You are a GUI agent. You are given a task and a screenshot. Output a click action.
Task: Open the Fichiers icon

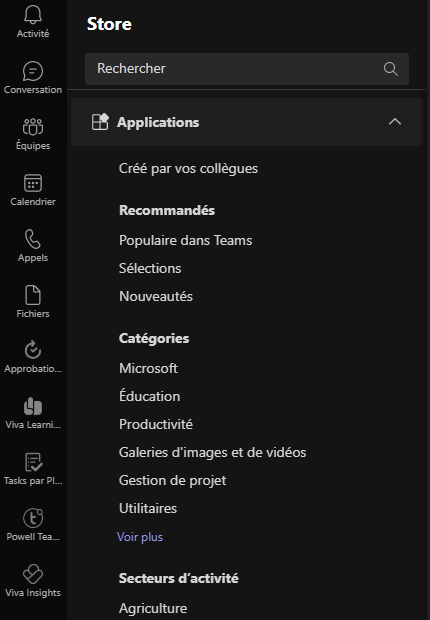point(33,295)
